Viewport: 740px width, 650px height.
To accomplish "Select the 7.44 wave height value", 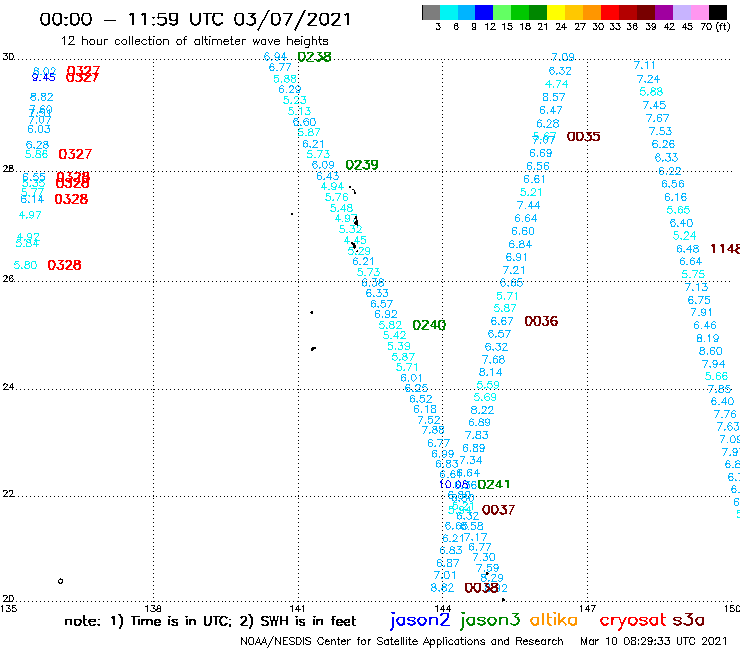I will point(528,205).
